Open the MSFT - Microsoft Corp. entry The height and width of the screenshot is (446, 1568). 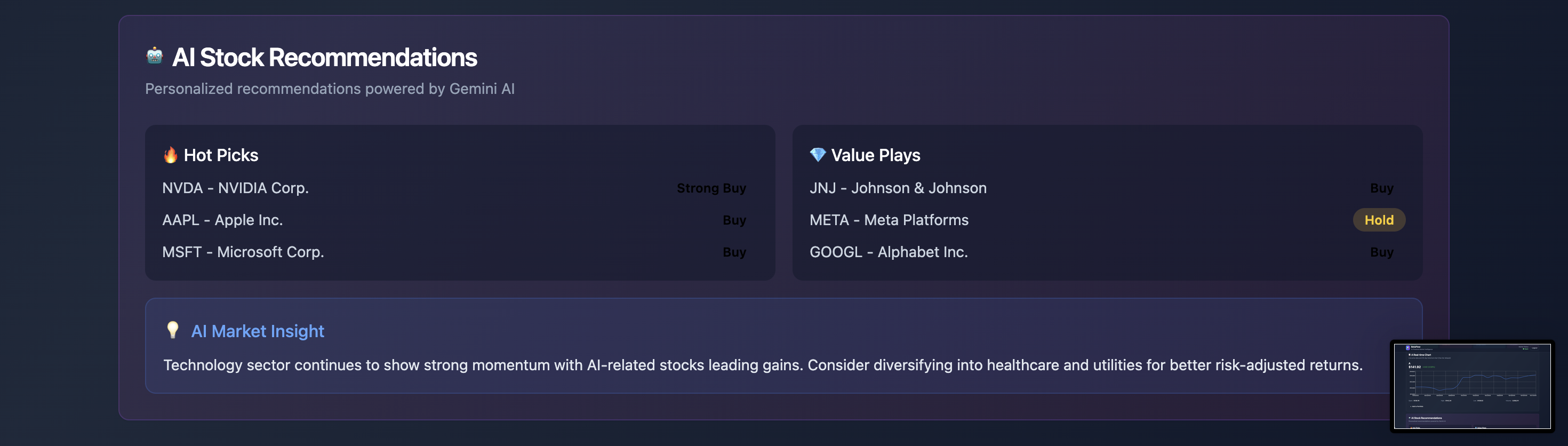(x=243, y=252)
